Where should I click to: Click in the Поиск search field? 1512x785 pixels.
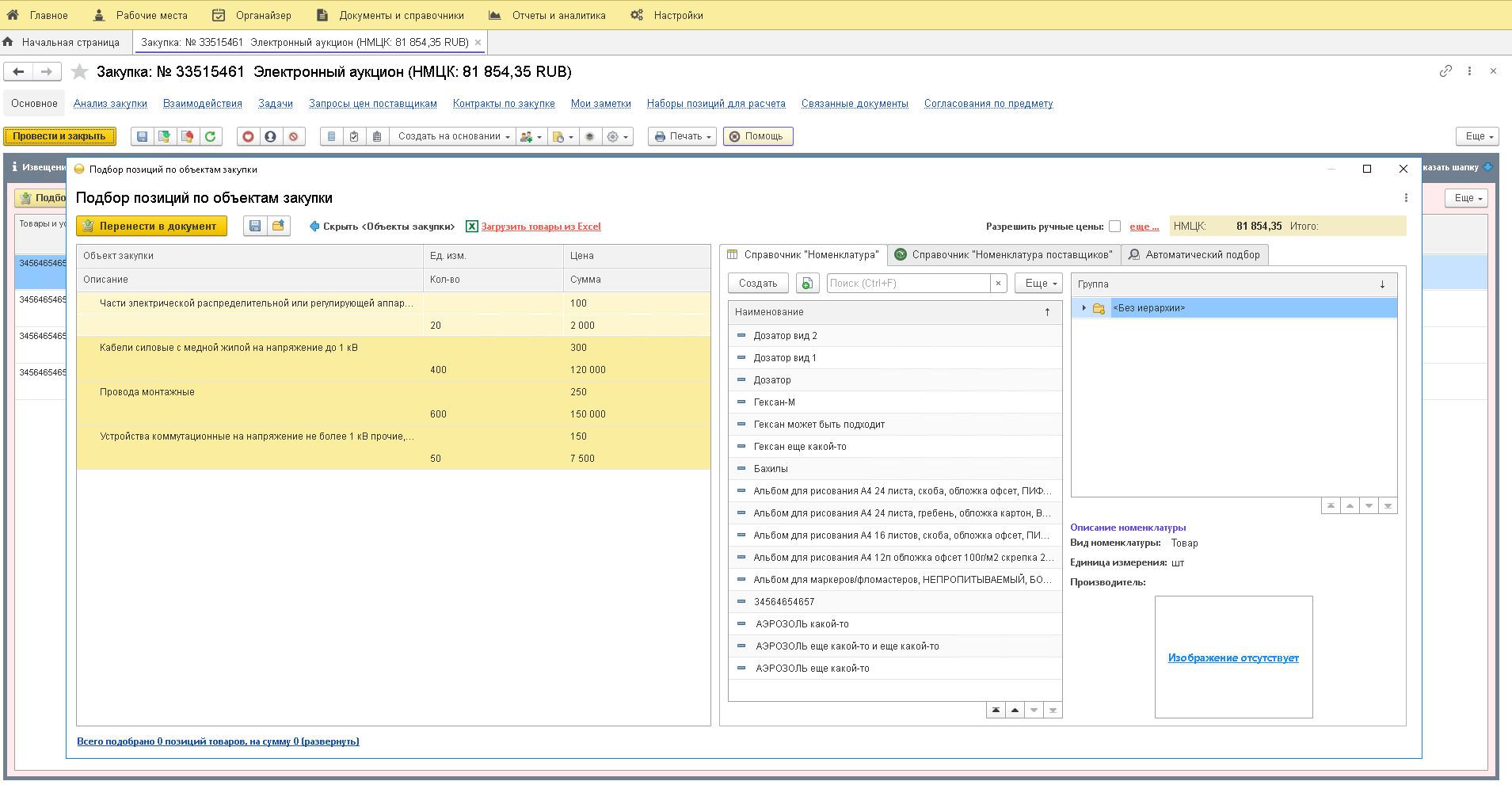pyautogui.click(x=908, y=284)
